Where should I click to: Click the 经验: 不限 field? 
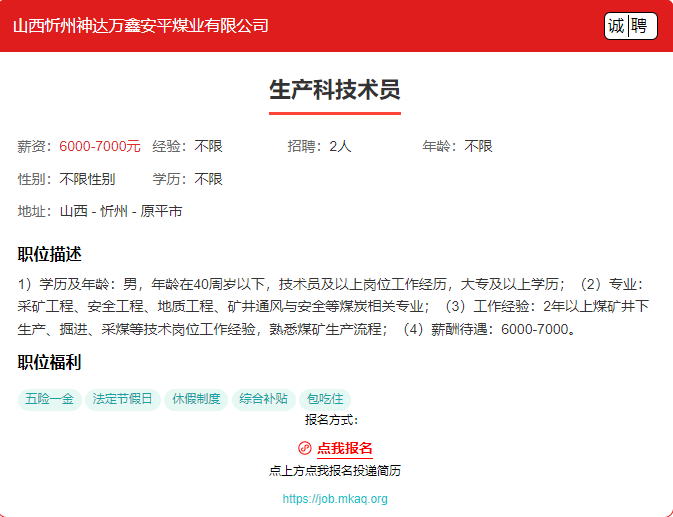[x=187, y=146]
